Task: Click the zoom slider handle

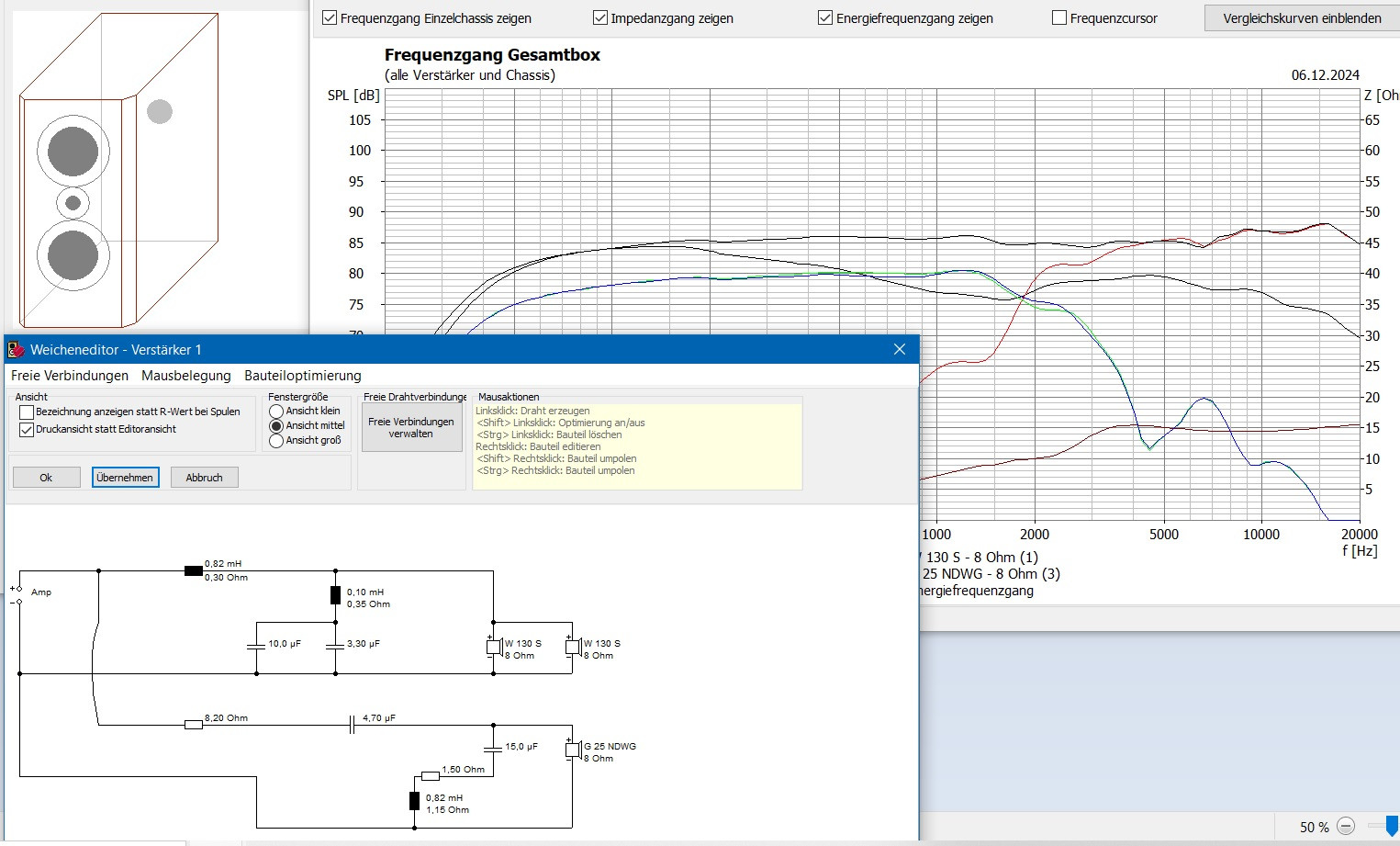Action: click(1391, 827)
